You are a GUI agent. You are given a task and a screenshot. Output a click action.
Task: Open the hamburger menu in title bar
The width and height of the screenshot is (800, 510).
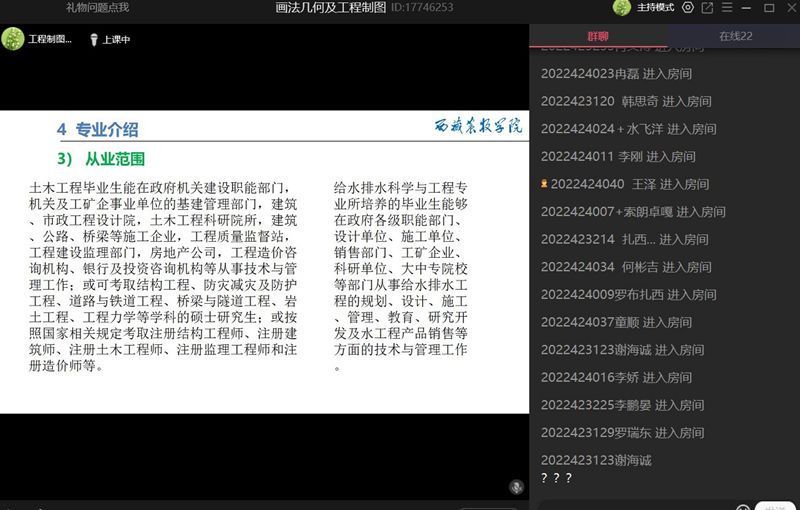727,8
